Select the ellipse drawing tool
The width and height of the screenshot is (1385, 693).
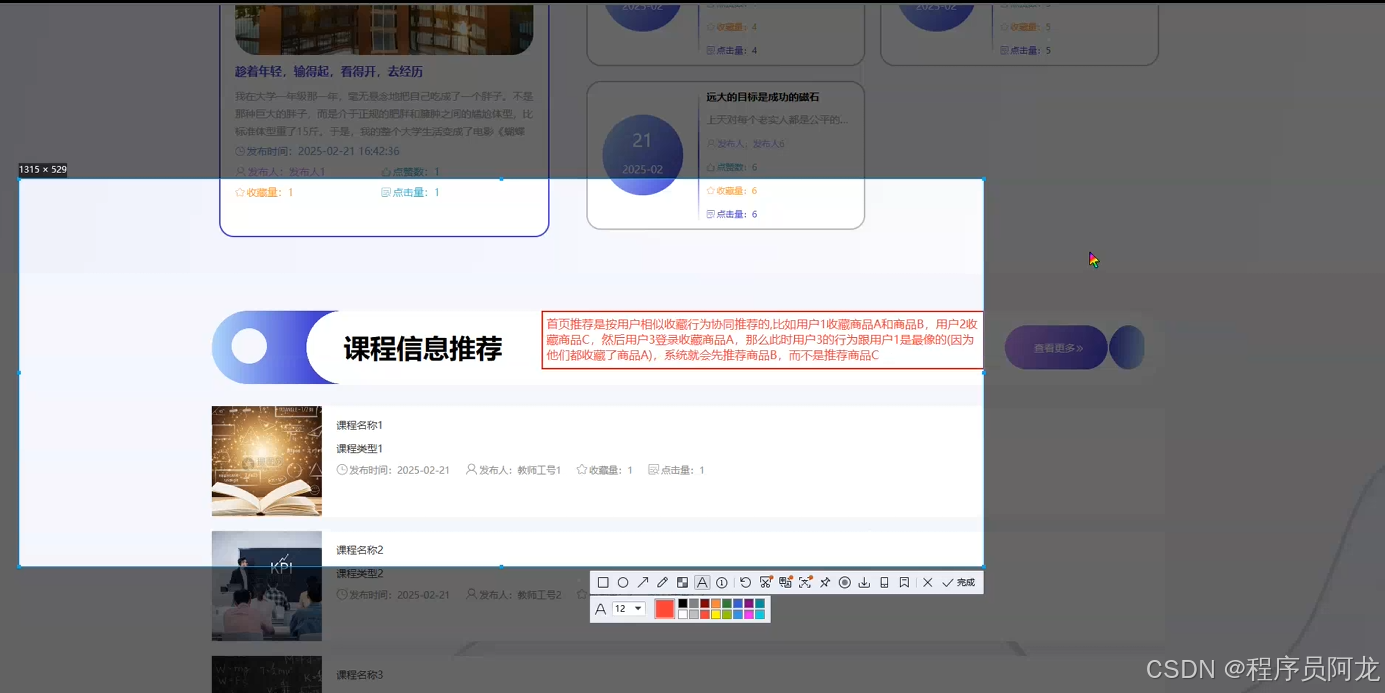[623, 582]
